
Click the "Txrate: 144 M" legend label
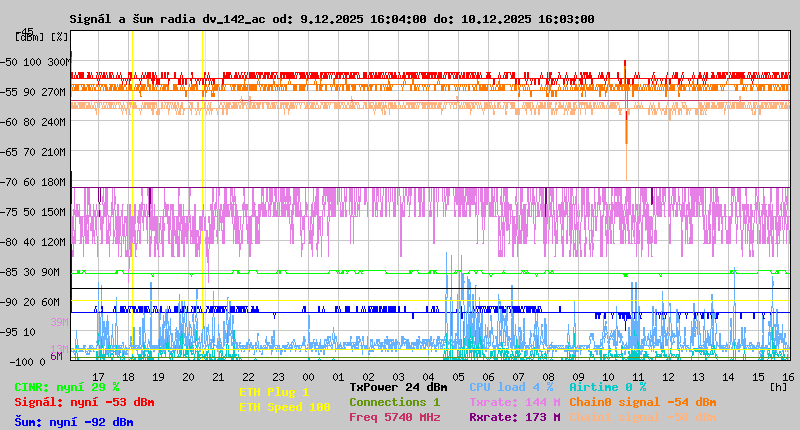click(515, 402)
